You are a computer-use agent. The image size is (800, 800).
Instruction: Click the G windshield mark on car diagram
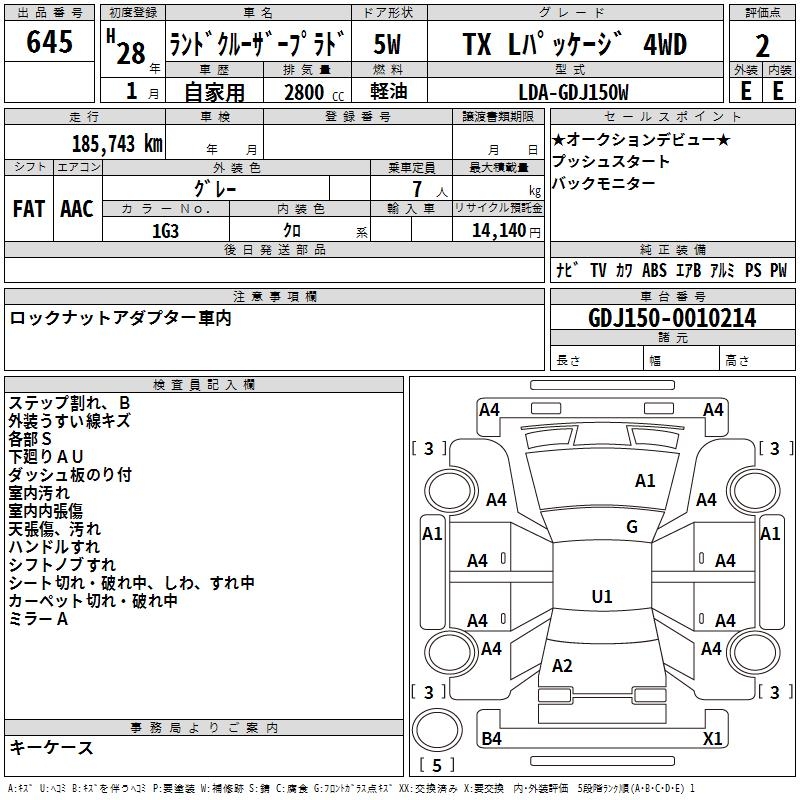(x=631, y=527)
